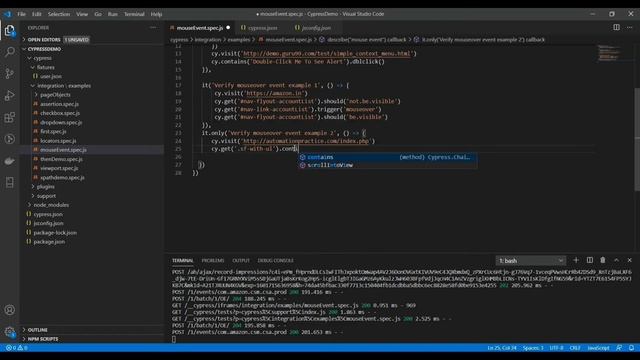
Task: Open the Source Control view
Action: point(9,73)
